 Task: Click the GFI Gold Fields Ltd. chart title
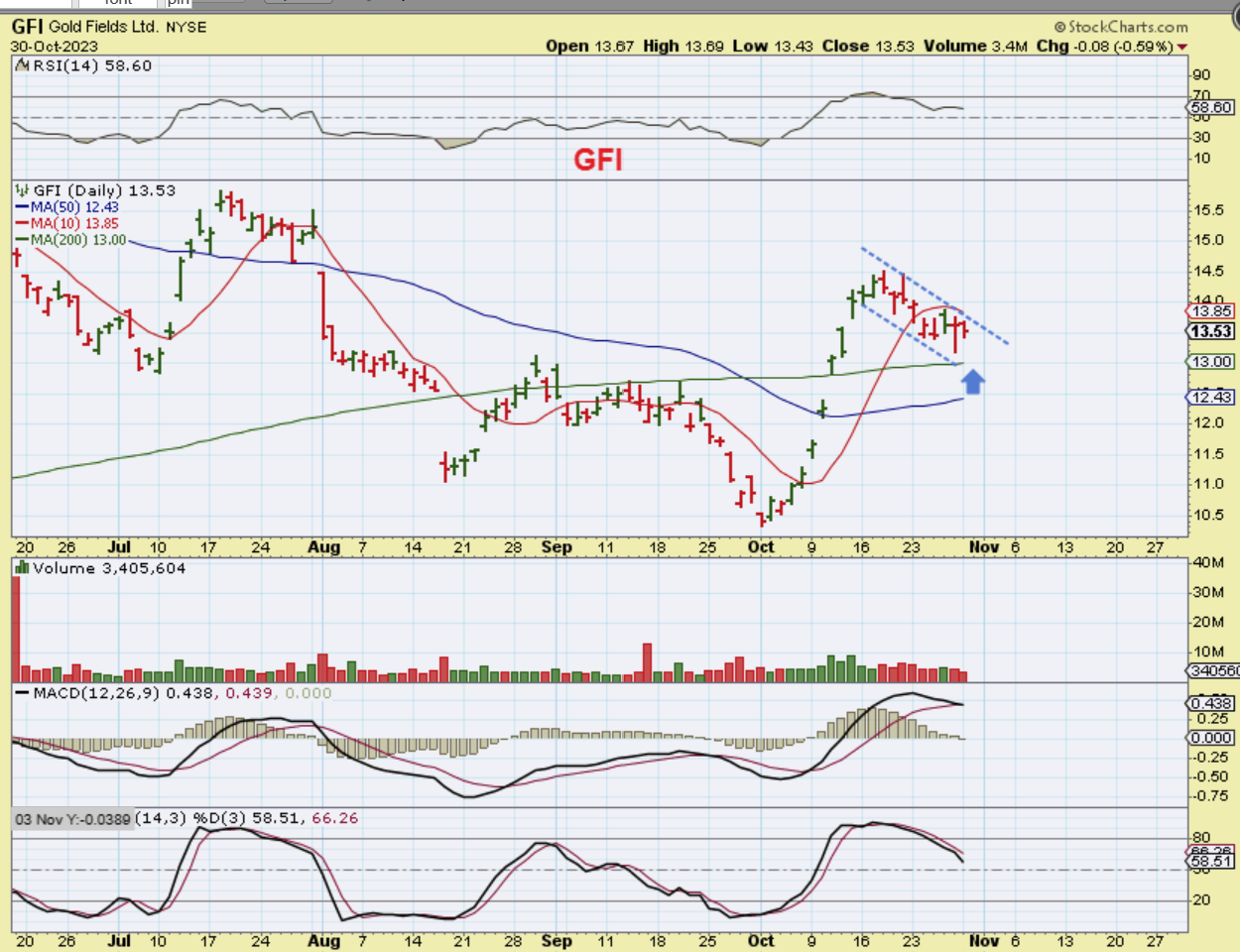click(x=85, y=27)
